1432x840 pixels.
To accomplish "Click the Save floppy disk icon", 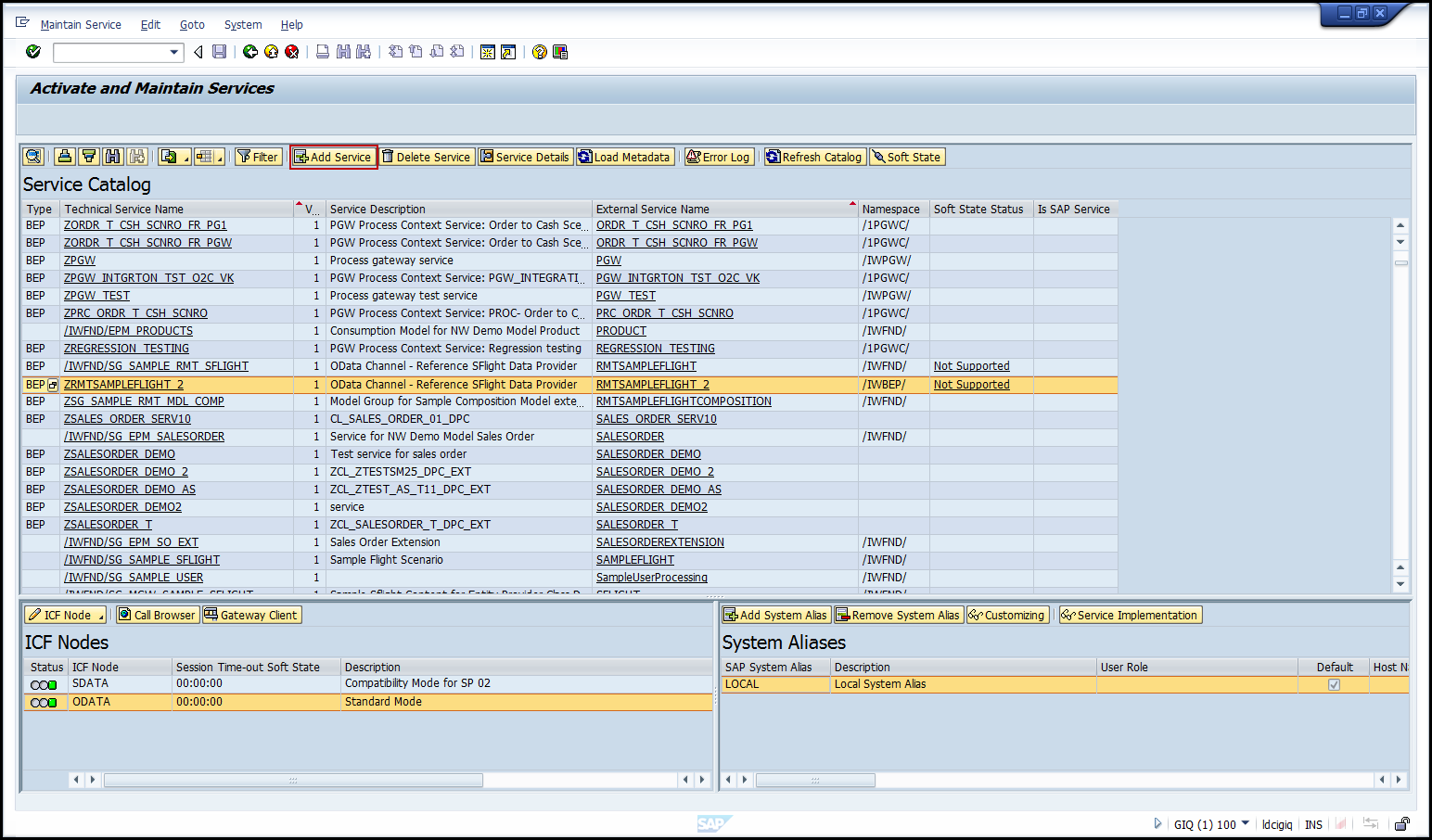I will tap(220, 52).
